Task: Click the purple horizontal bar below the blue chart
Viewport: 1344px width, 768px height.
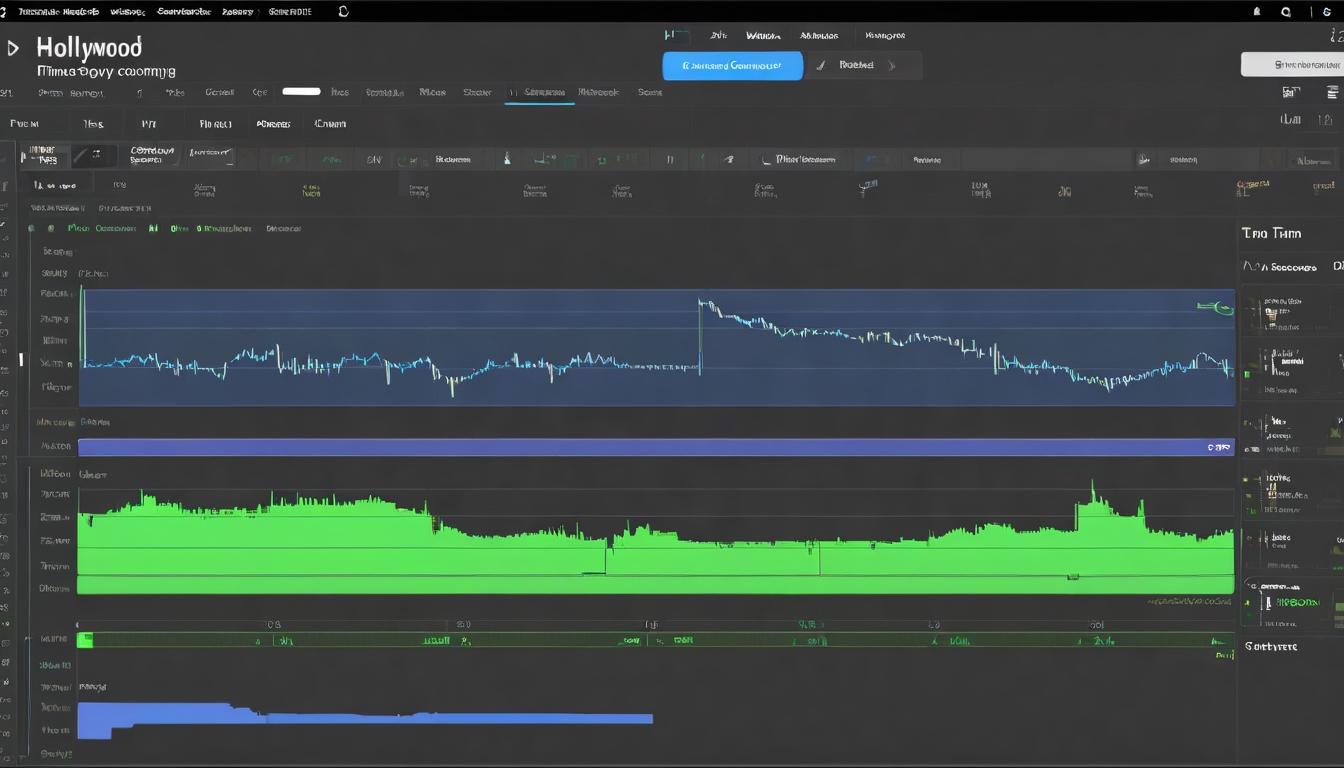Action: (656, 448)
